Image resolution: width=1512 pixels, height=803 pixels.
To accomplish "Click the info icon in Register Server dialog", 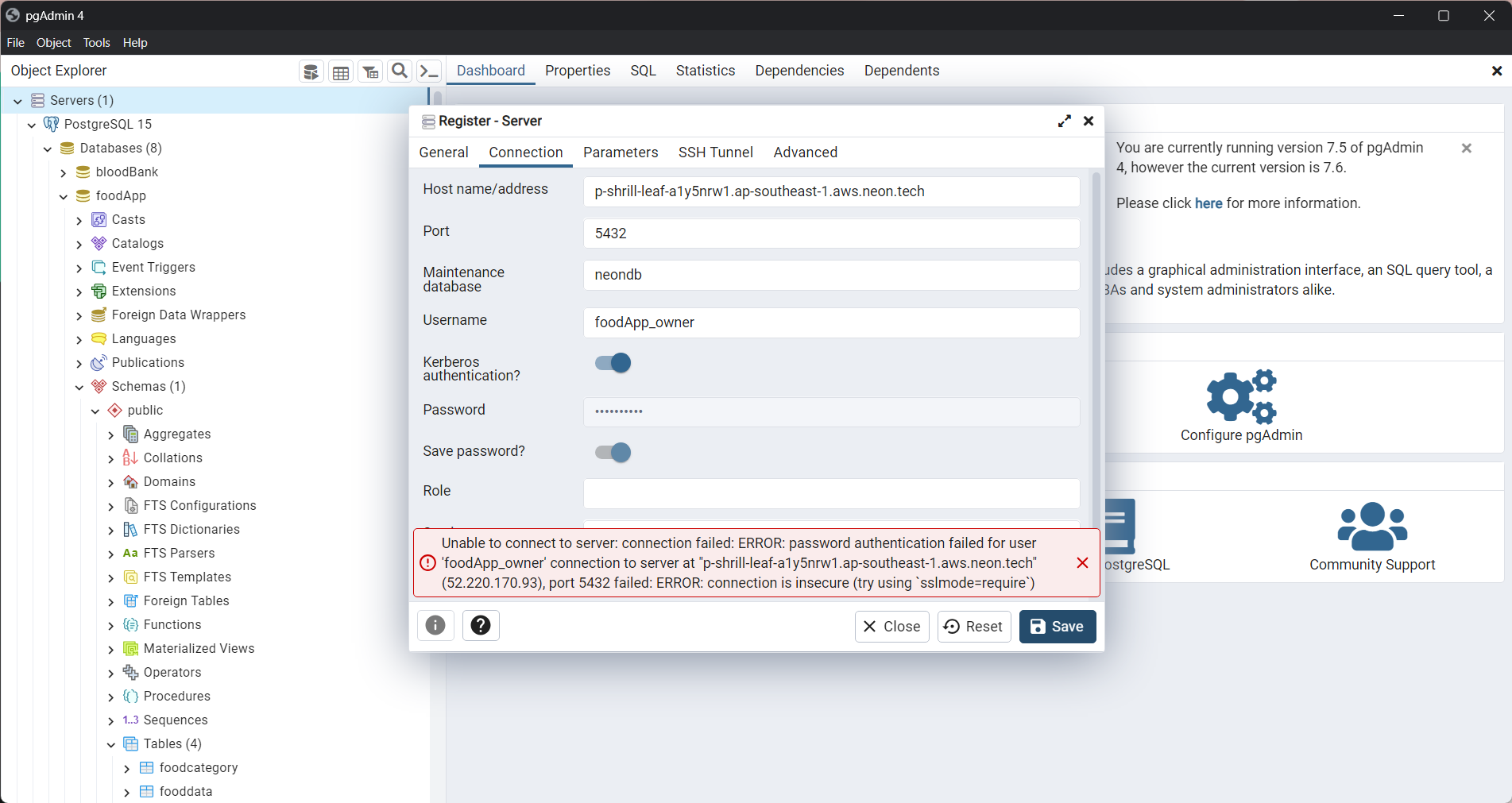I will coord(435,625).
